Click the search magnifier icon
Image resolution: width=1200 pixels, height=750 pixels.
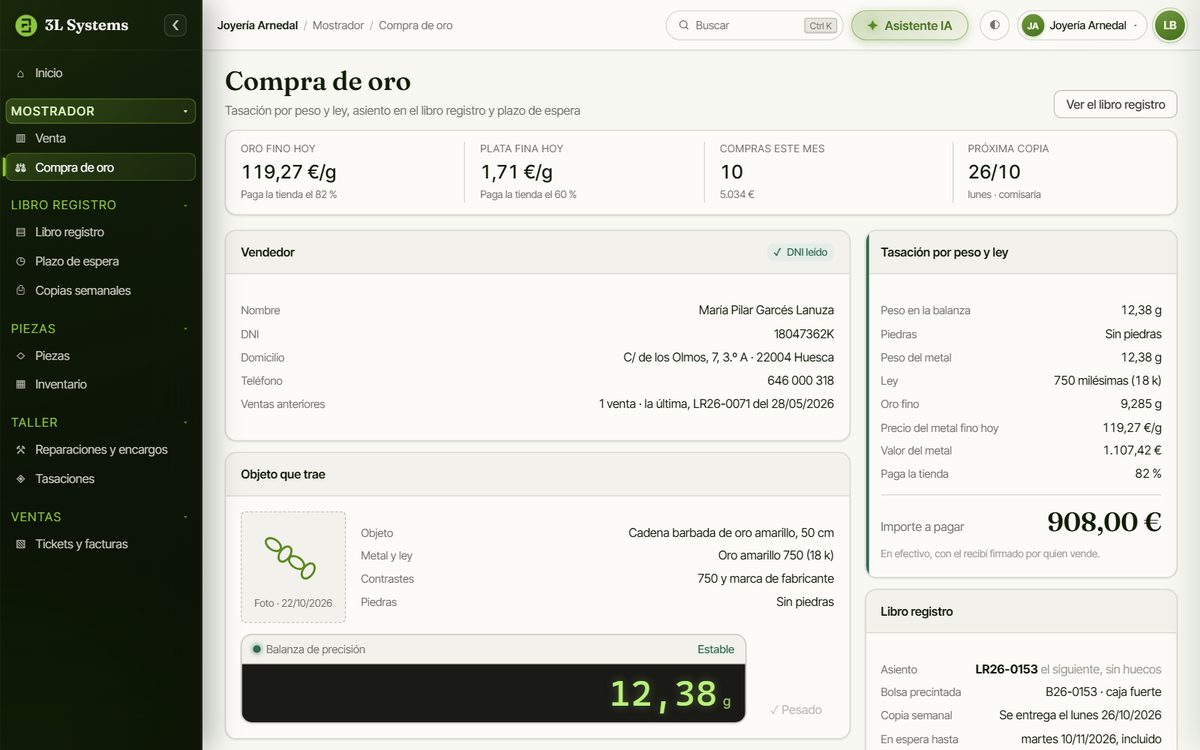click(x=684, y=25)
